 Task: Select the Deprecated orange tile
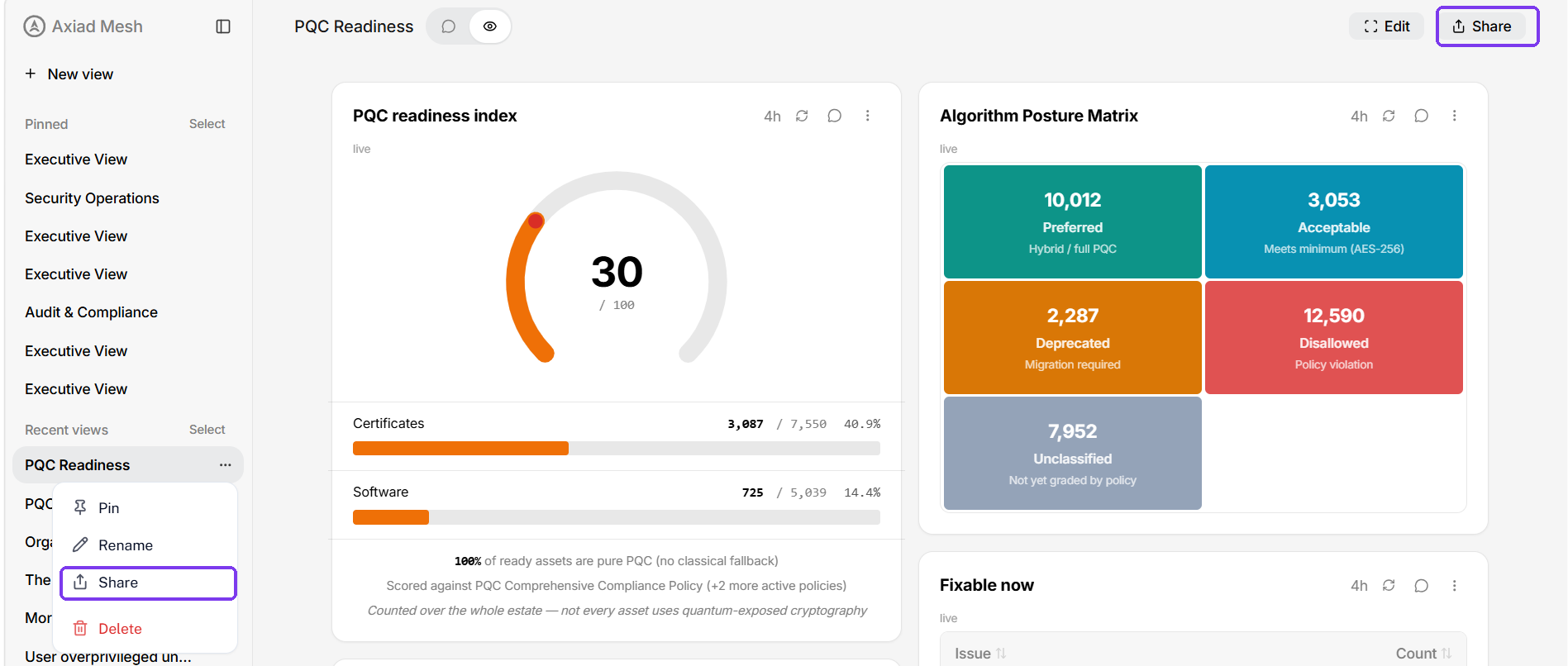[x=1073, y=337]
